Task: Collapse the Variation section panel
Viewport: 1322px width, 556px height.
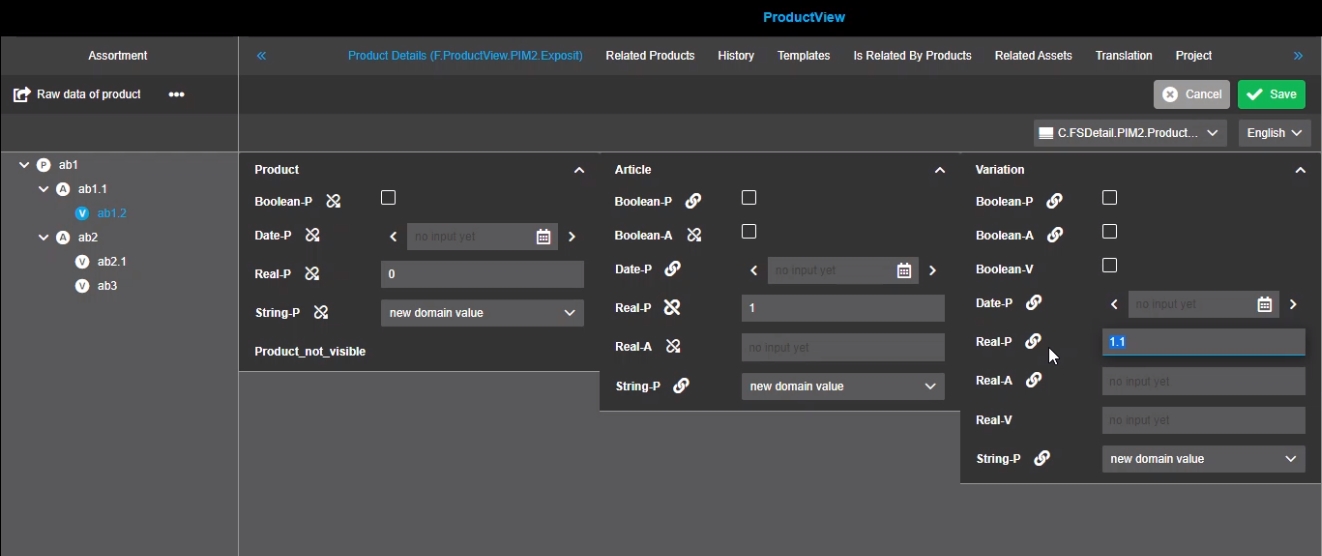Action: pos(1300,170)
